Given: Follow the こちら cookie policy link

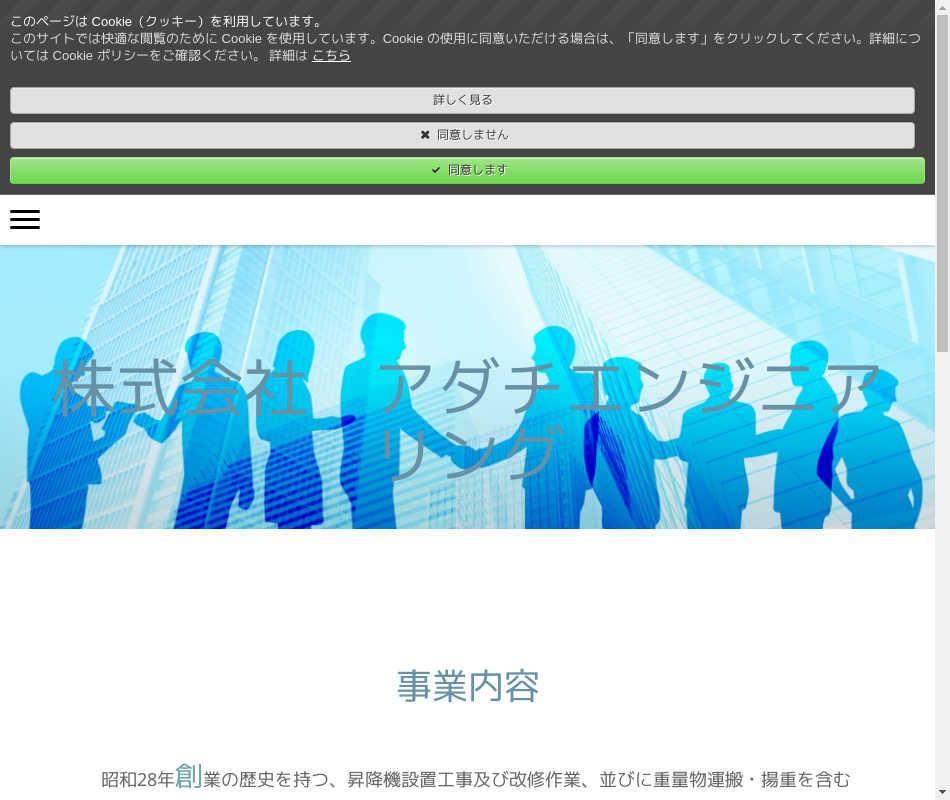Looking at the screenshot, I should 331,56.
